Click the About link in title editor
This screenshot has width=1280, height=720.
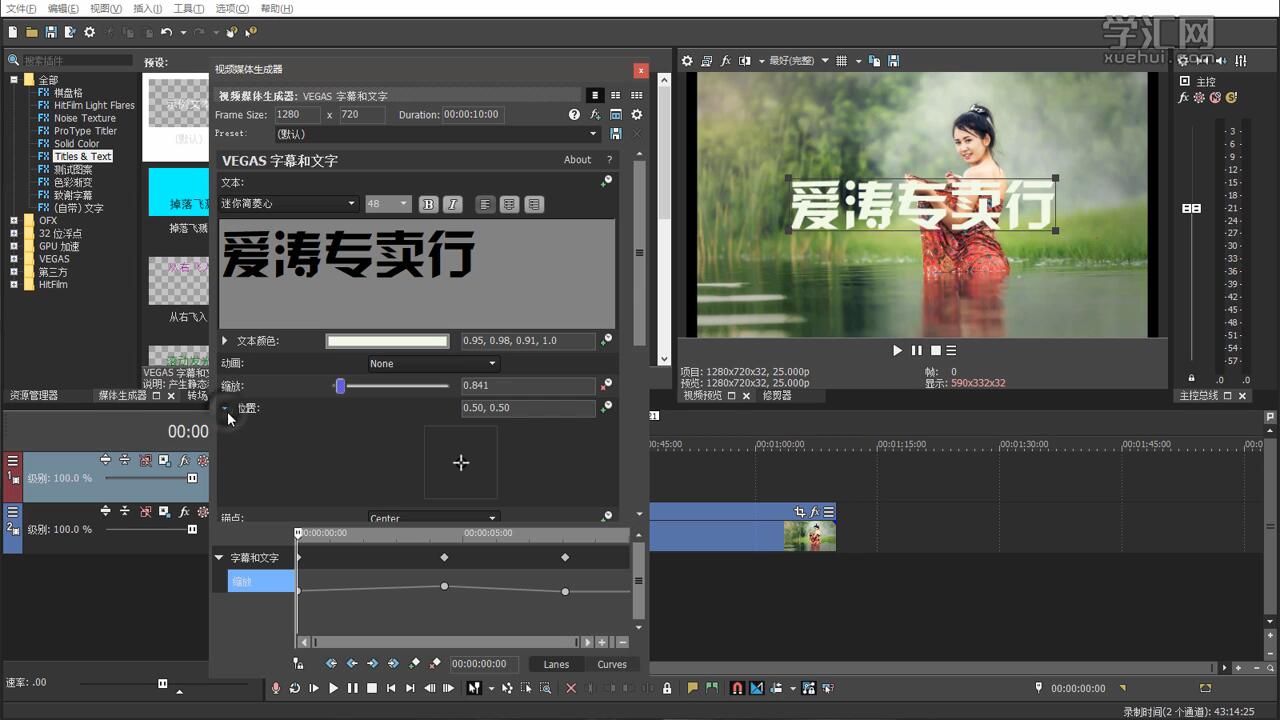tap(577, 160)
